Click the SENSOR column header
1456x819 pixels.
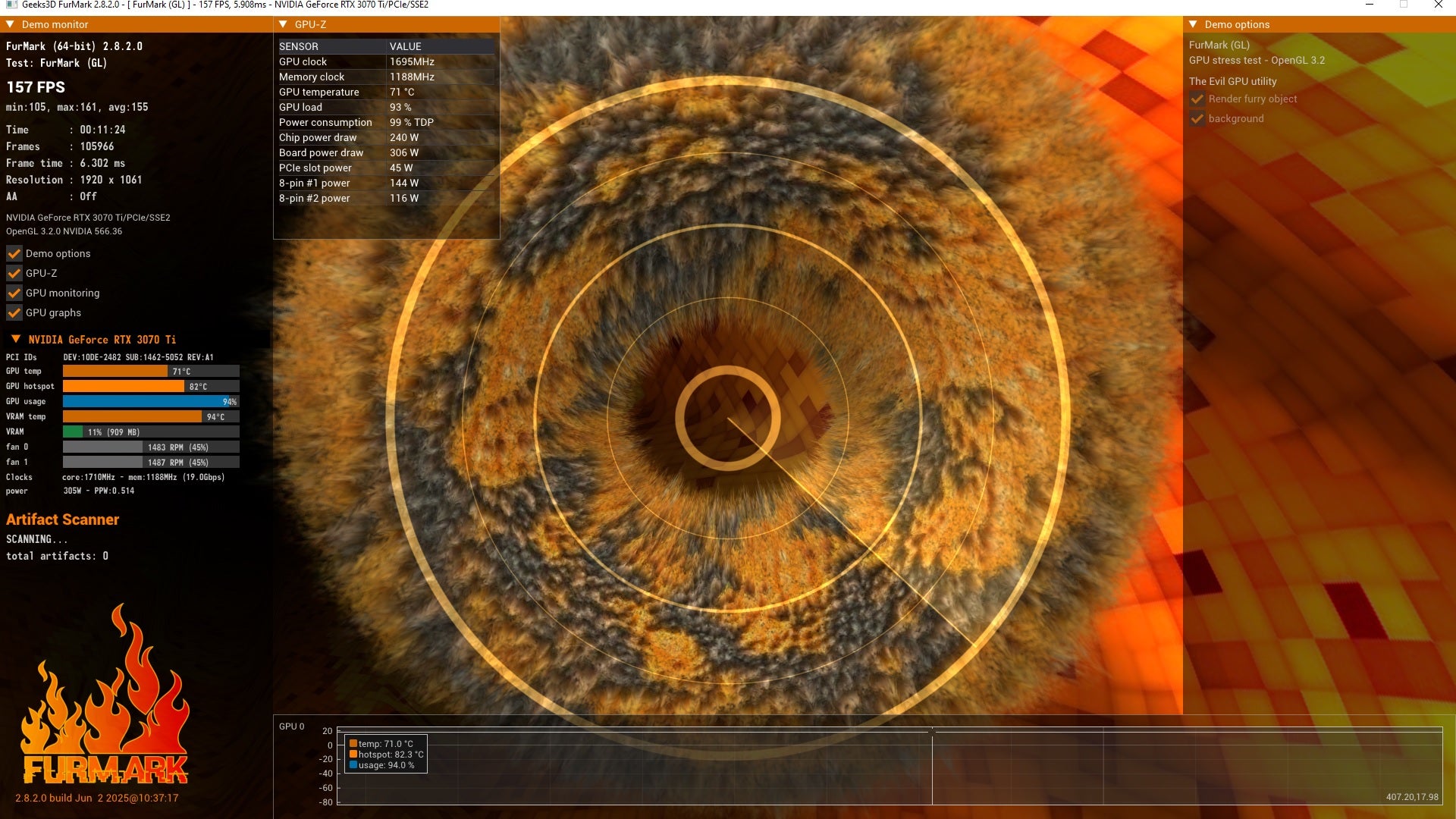(299, 46)
